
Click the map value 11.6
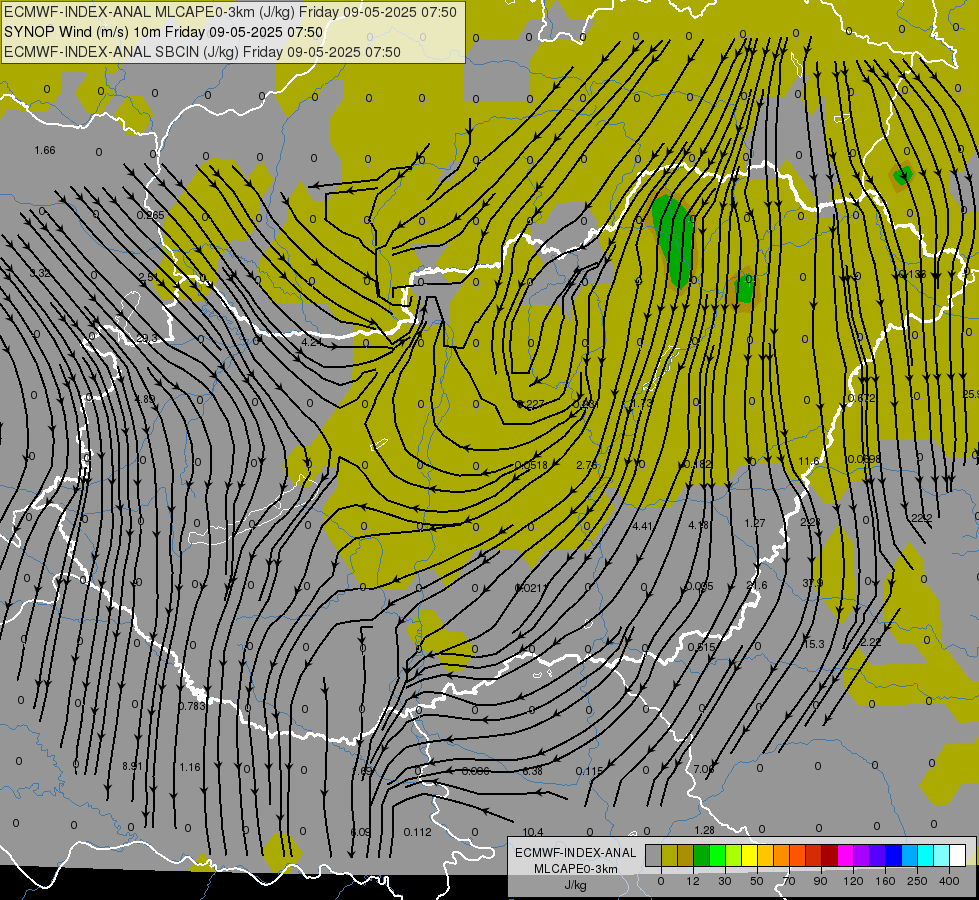(809, 462)
